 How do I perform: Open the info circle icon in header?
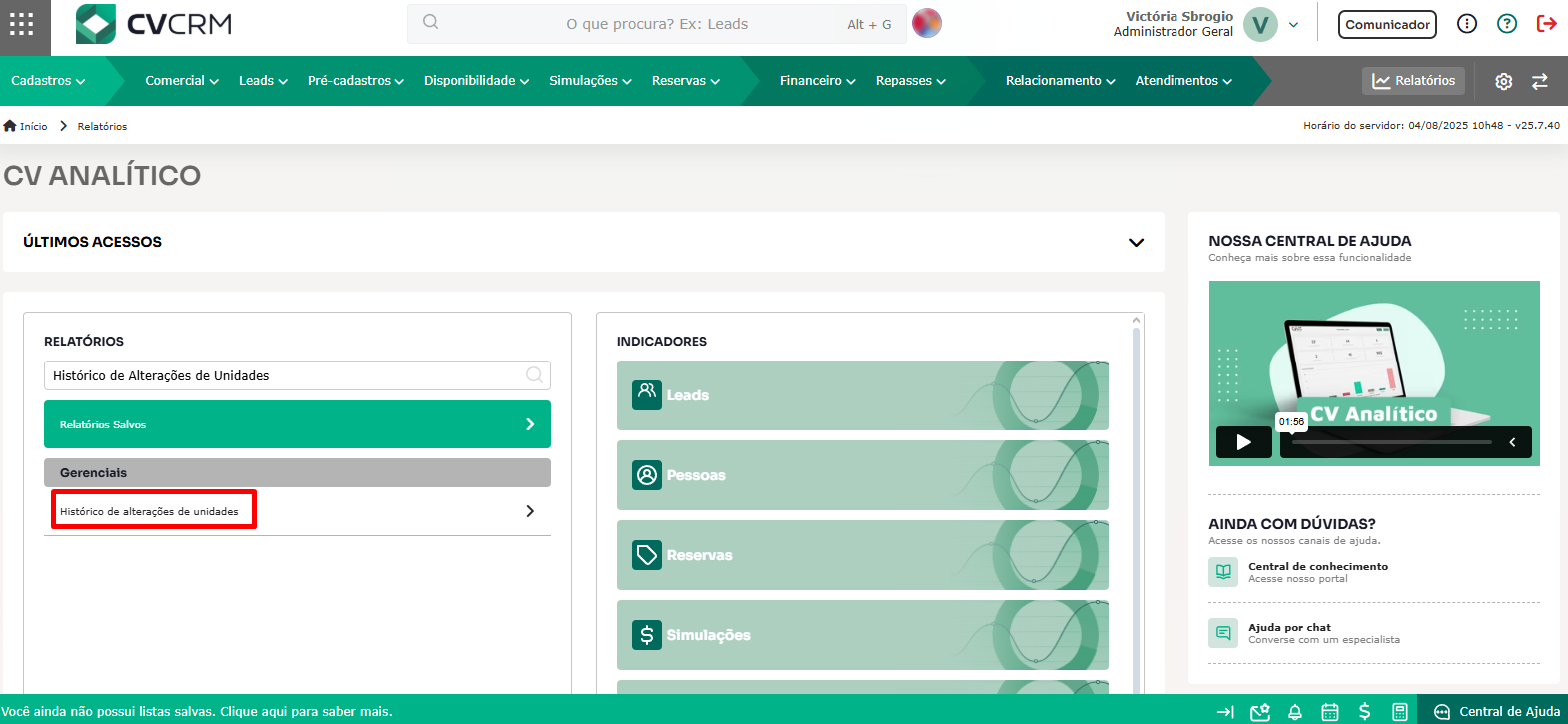(1467, 24)
